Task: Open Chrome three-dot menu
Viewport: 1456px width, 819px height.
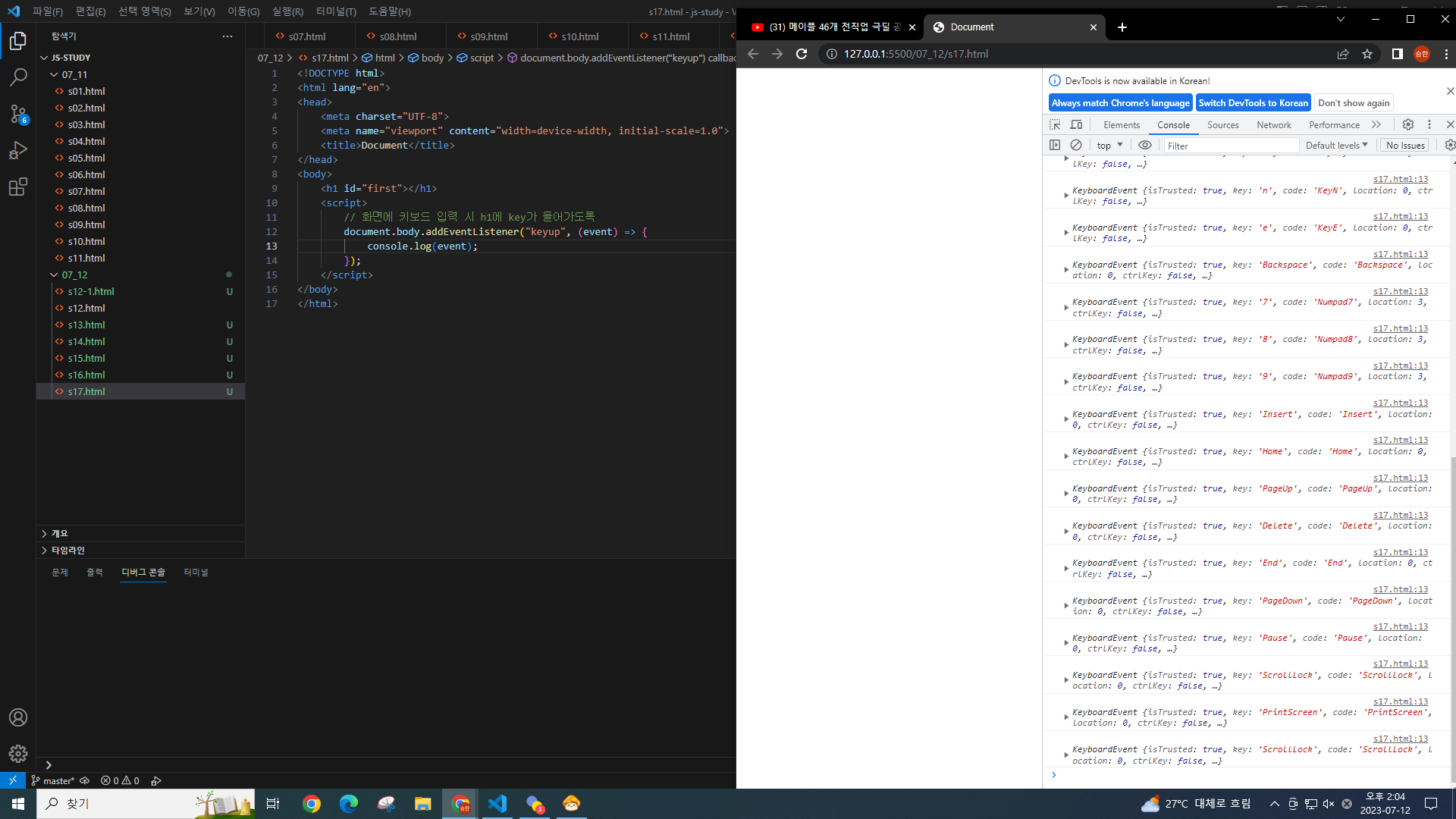Action: 1446,54
